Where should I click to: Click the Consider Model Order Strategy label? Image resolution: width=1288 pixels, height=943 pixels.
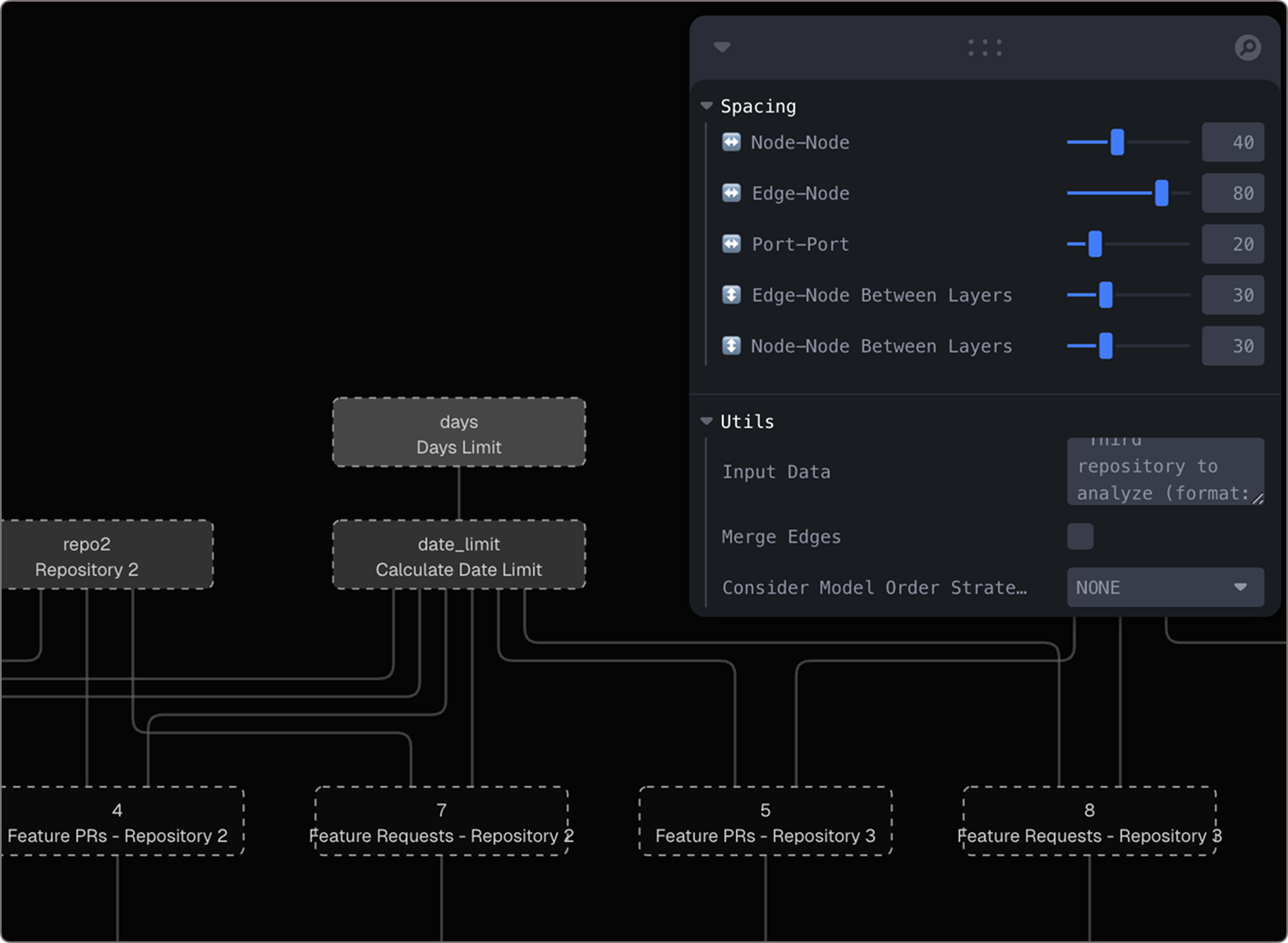875,587
